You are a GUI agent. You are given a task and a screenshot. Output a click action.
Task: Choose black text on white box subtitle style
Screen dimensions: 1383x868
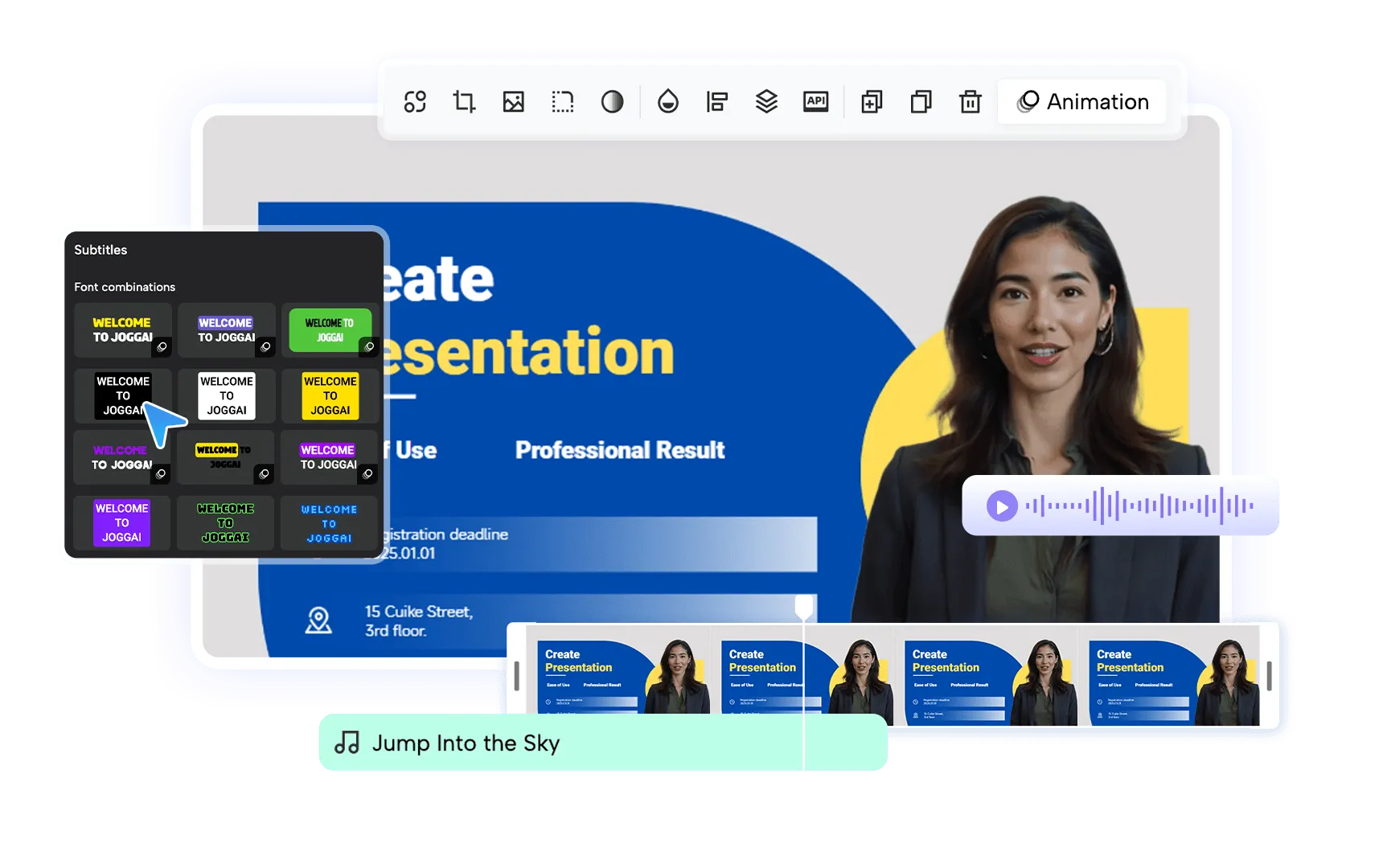[226, 395]
